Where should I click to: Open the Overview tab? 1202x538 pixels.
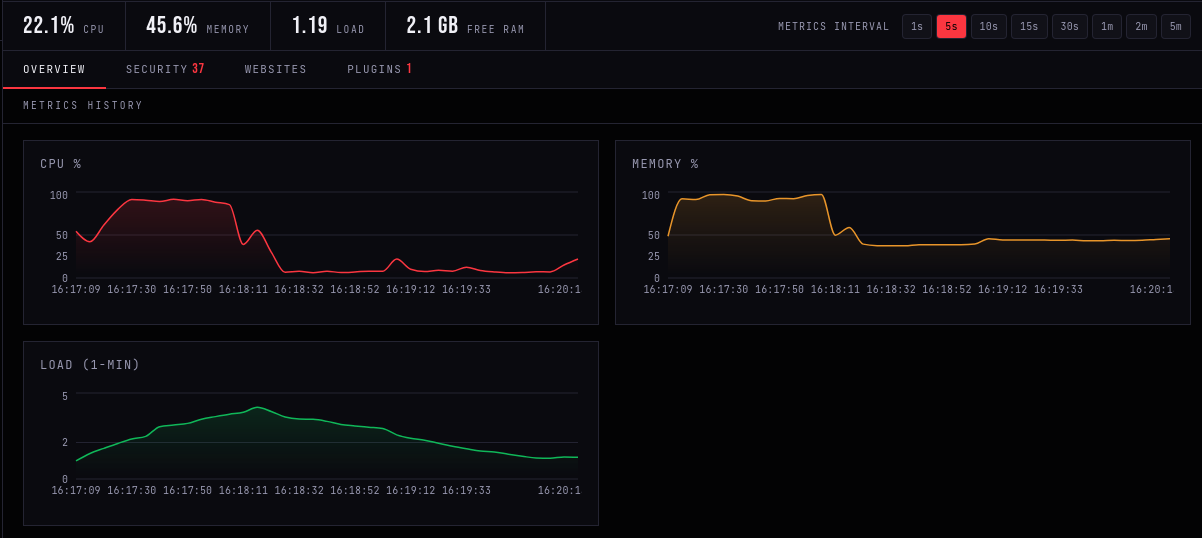point(54,70)
